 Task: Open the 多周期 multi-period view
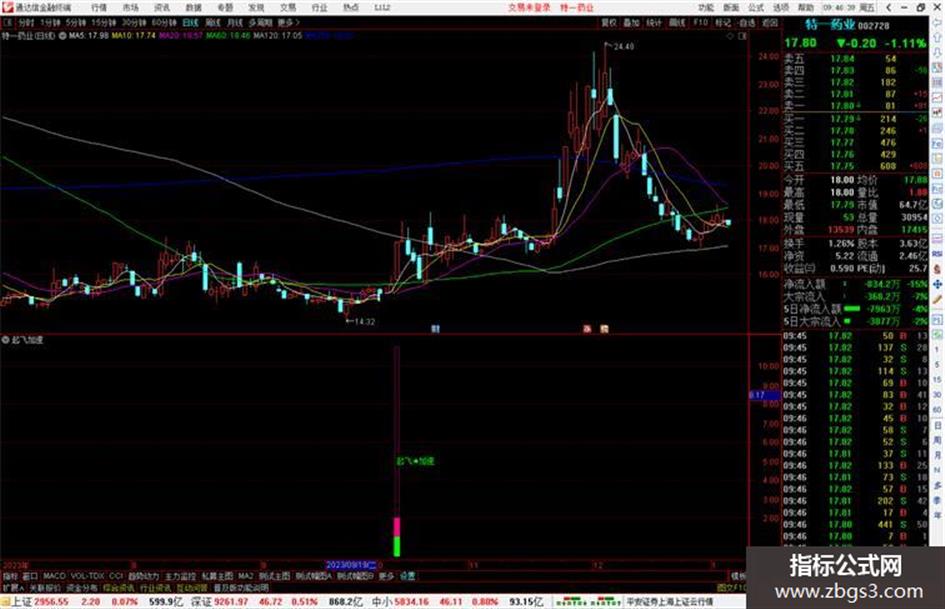pyautogui.click(x=260, y=23)
